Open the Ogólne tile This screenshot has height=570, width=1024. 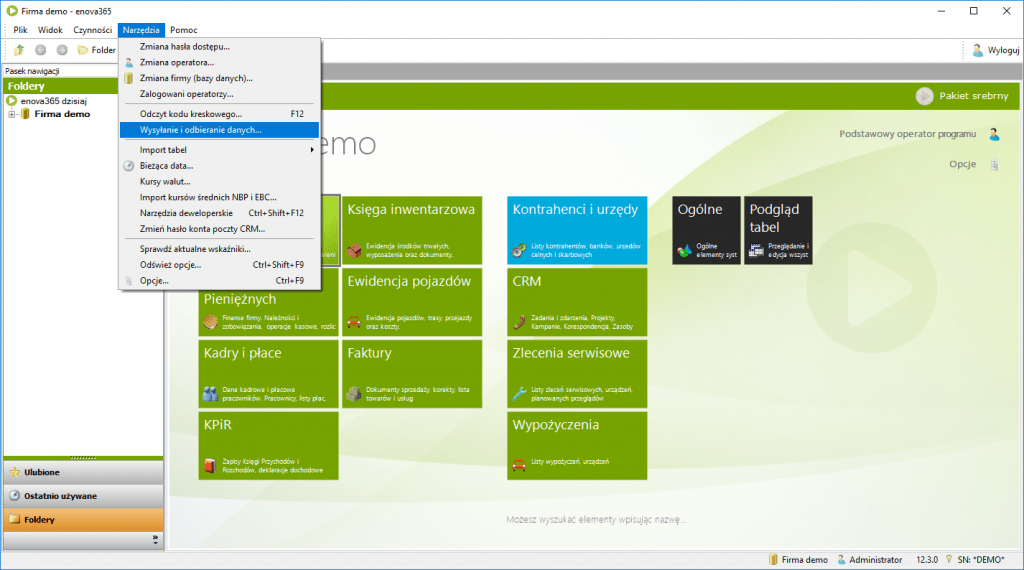[x=706, y=229]
